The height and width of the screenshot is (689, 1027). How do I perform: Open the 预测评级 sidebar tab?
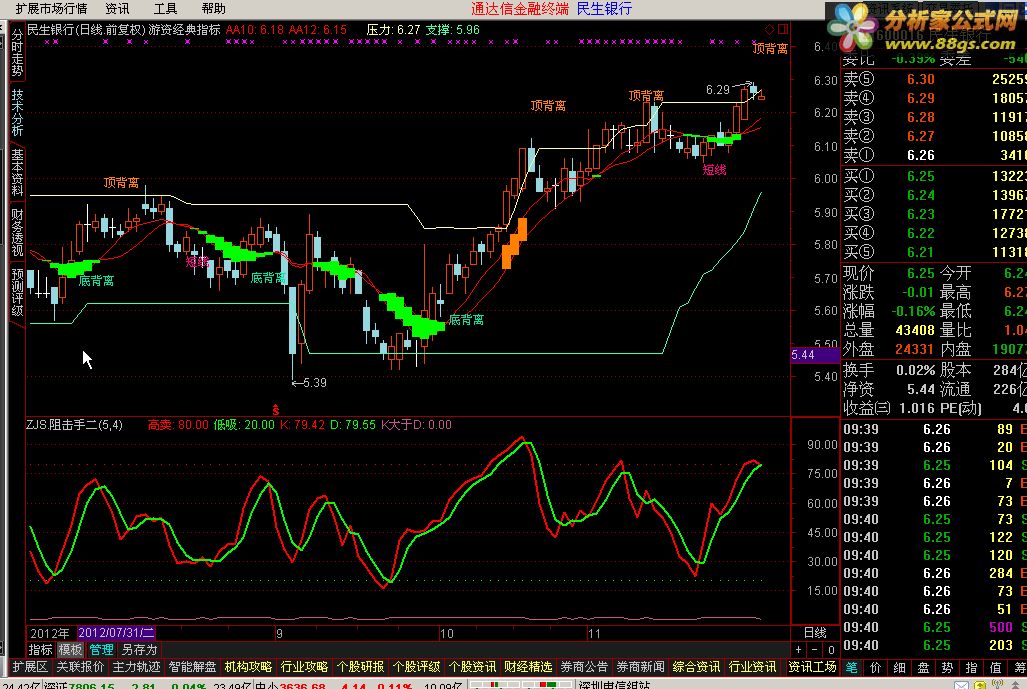[x=17, y=291]
